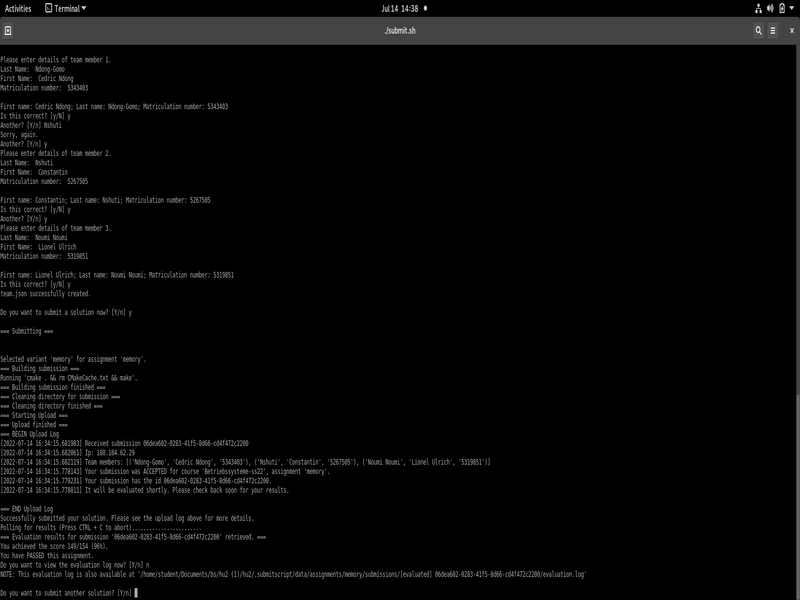800x600 pixels.
Task: Open the Activities overview
Action: point(18,8)
